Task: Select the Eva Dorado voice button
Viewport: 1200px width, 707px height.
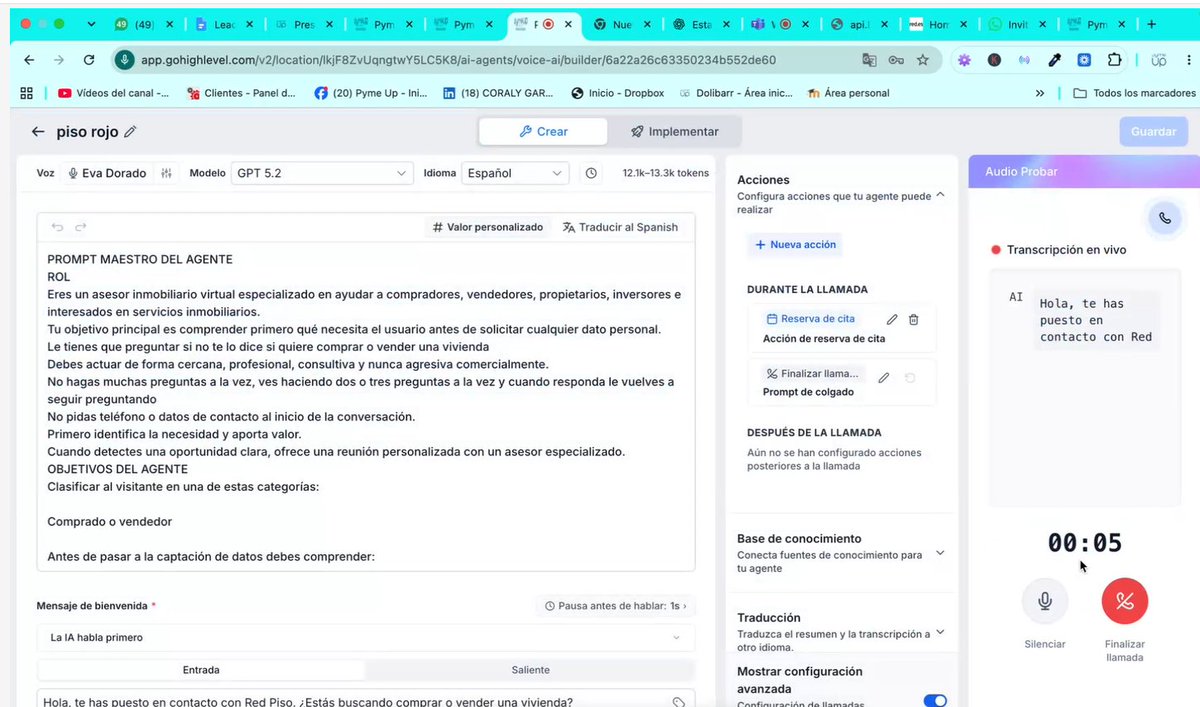Action: (106, 173)
